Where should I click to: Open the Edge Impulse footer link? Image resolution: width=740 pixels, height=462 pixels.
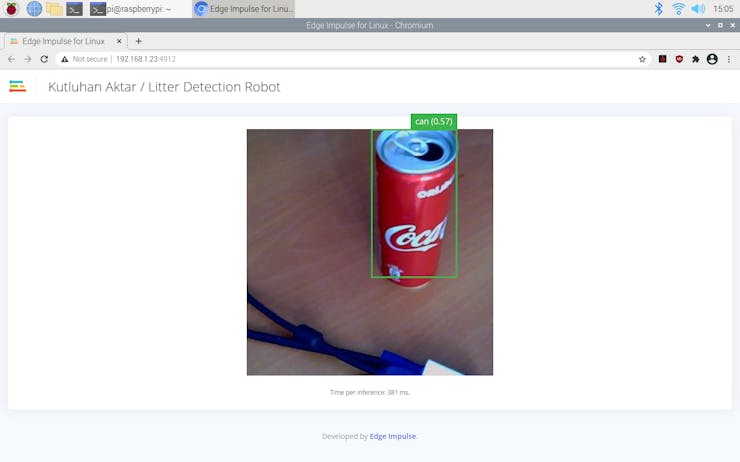tap(393, 436)
